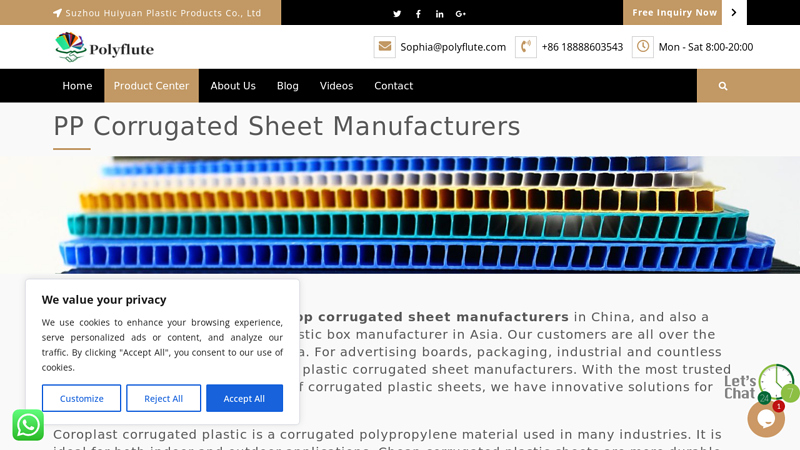Click Mon - Sat 8:00-20:00 text

706,47
